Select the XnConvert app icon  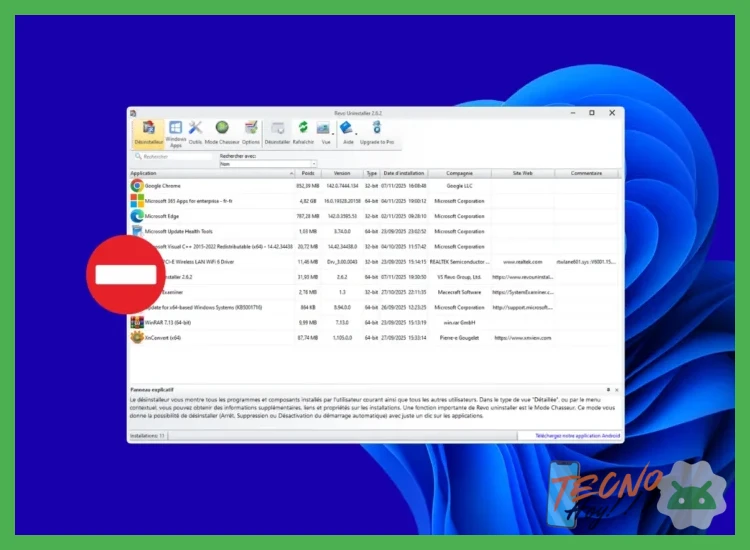pyautogui.click(x=137, y=338)
